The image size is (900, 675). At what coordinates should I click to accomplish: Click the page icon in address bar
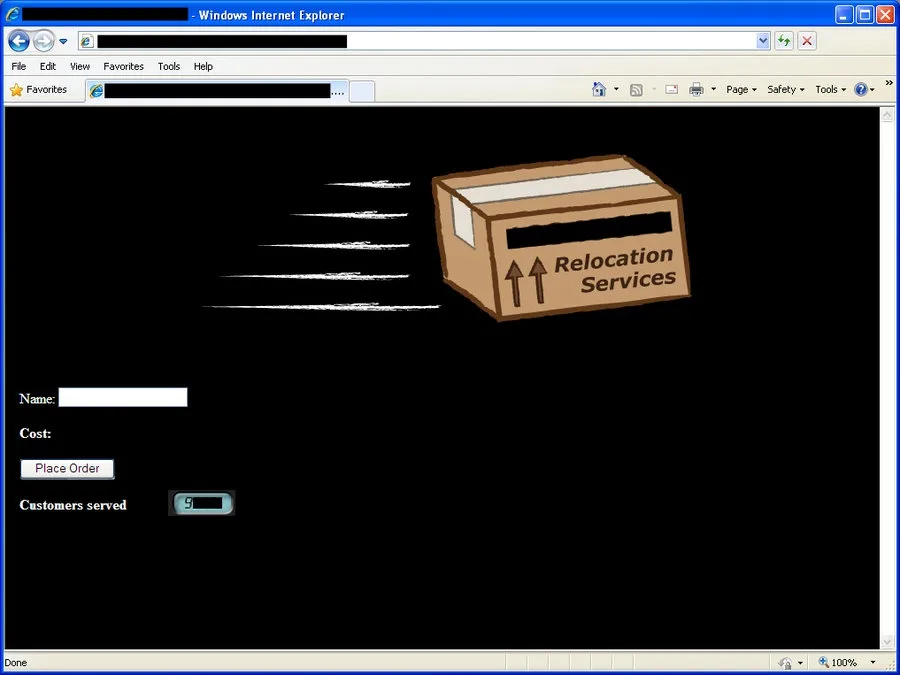(x=87, y=41)
